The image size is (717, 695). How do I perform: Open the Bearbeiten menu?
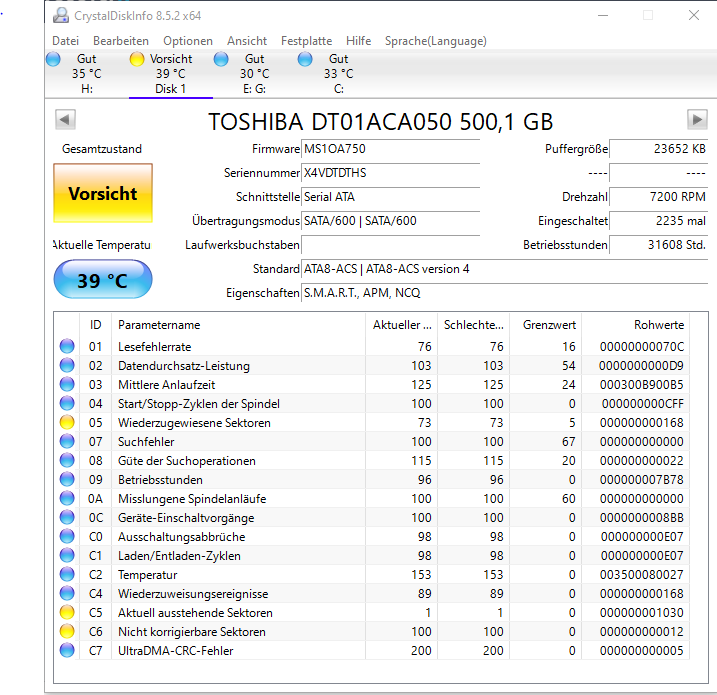[121, 41]
